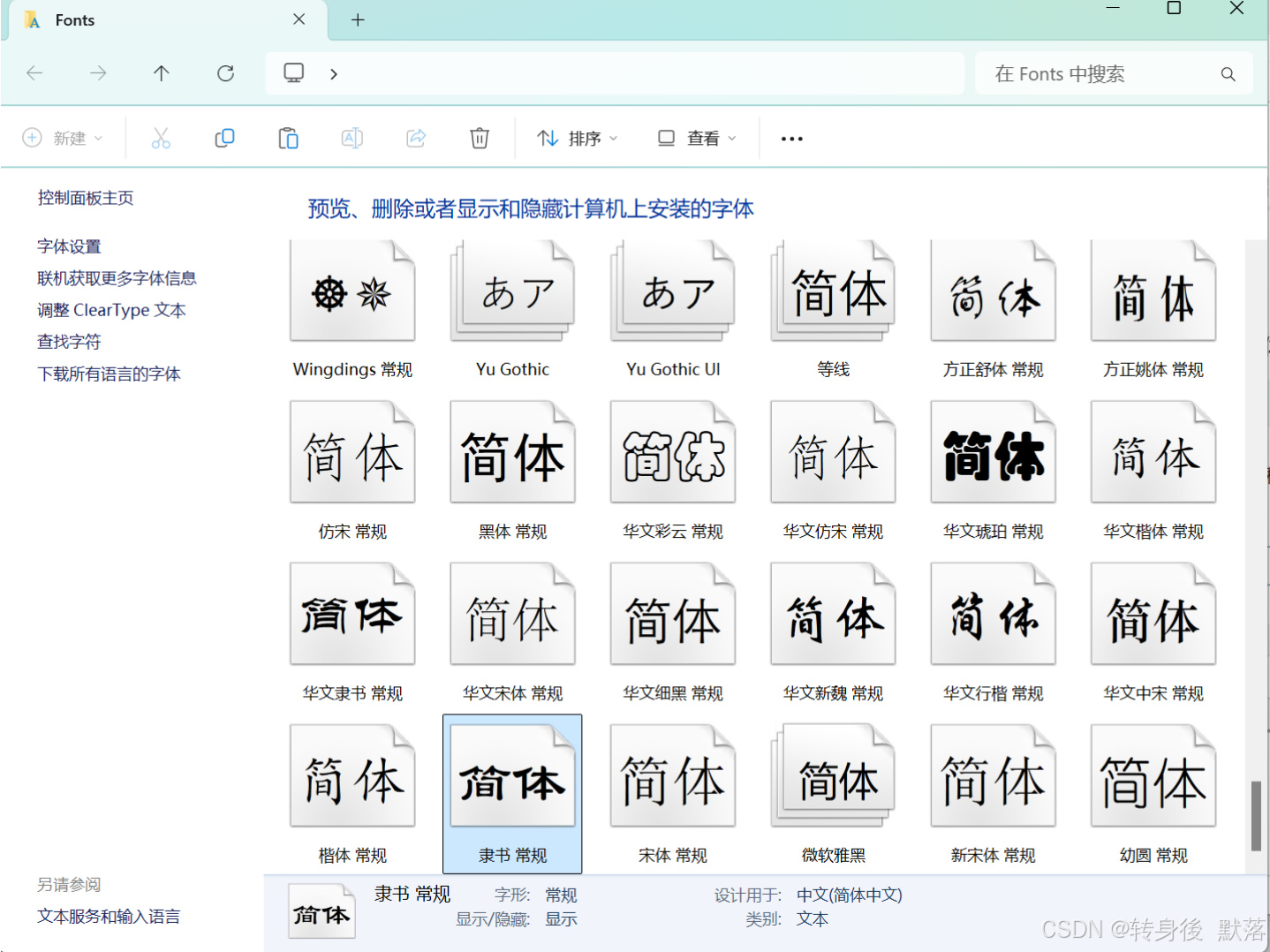Refresh the Fonts folder view
Image resolution: width=1270 pixels, height=952 pixels.
coord(225,73)
